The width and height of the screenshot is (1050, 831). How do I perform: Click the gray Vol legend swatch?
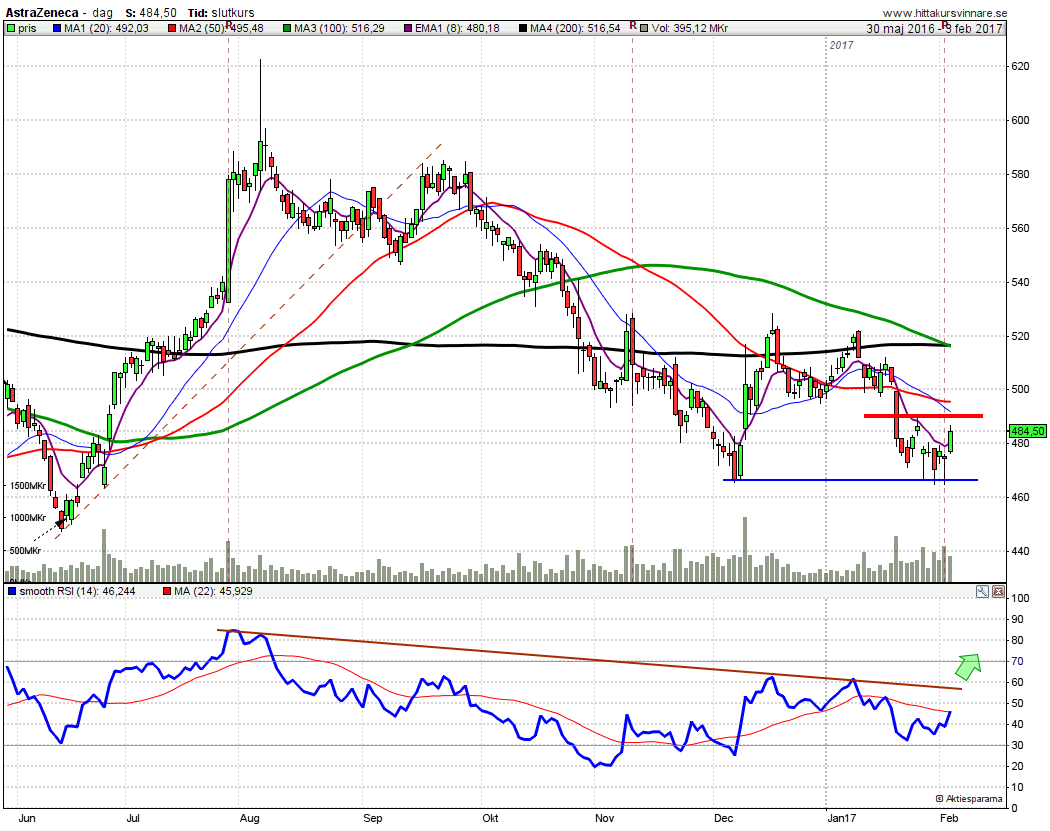pos(644,28)
